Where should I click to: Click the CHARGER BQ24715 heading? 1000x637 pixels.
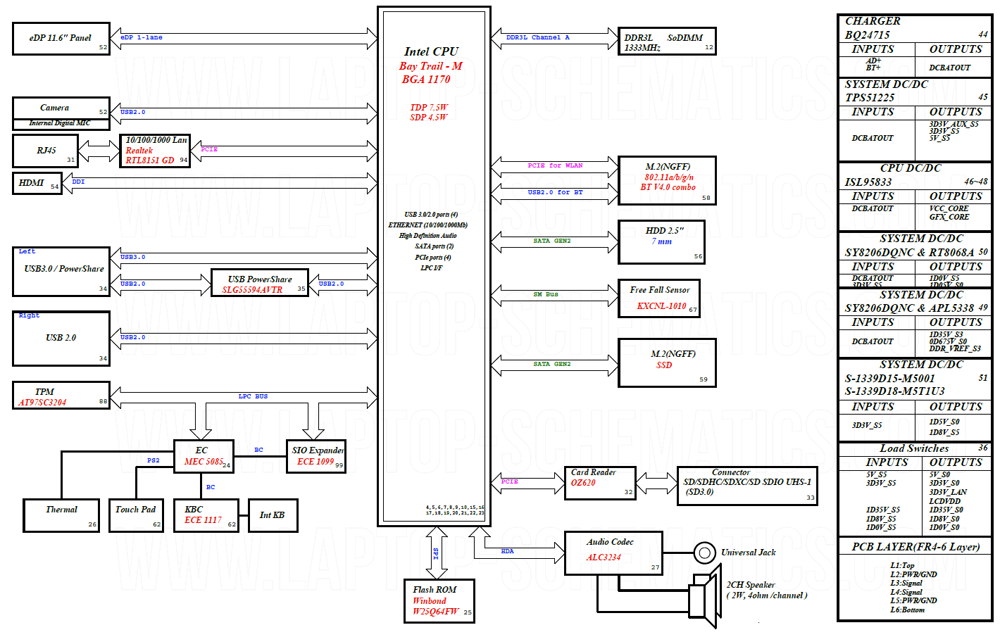(872, 28)
